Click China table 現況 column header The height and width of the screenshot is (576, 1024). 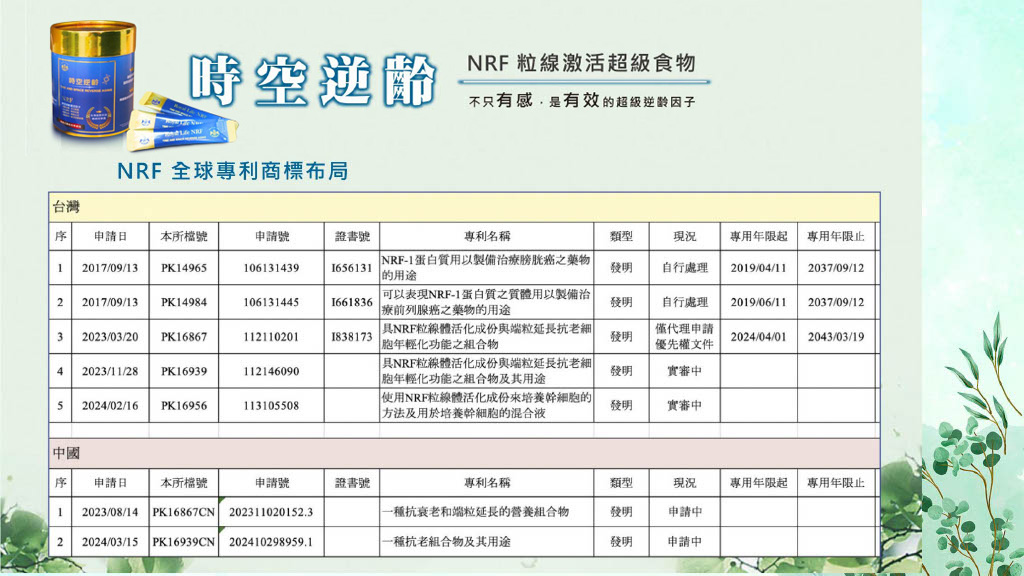[x=684, y=483]
